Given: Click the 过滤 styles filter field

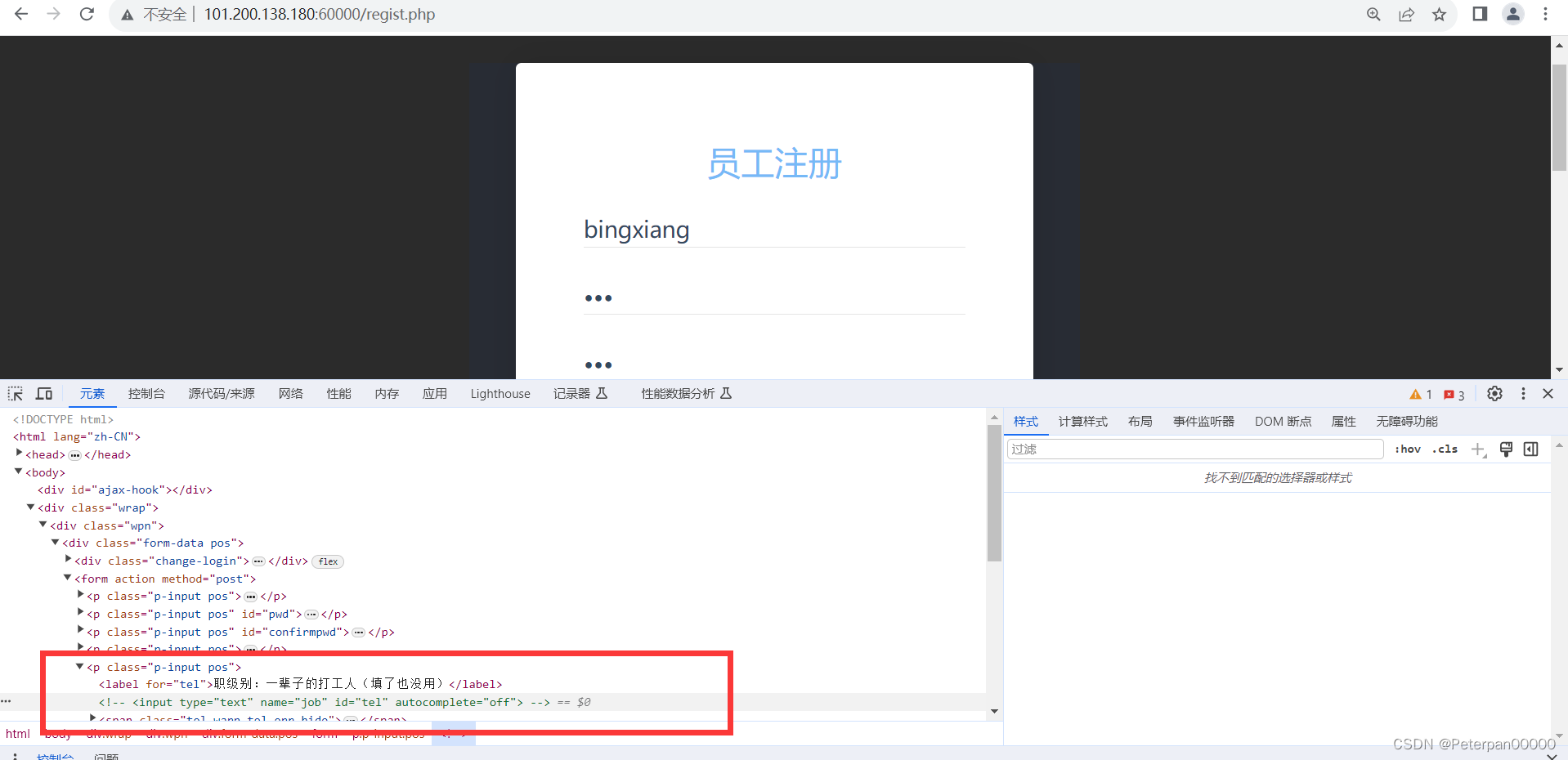Looking at the screenshot, I should (x=1195, y=449).
